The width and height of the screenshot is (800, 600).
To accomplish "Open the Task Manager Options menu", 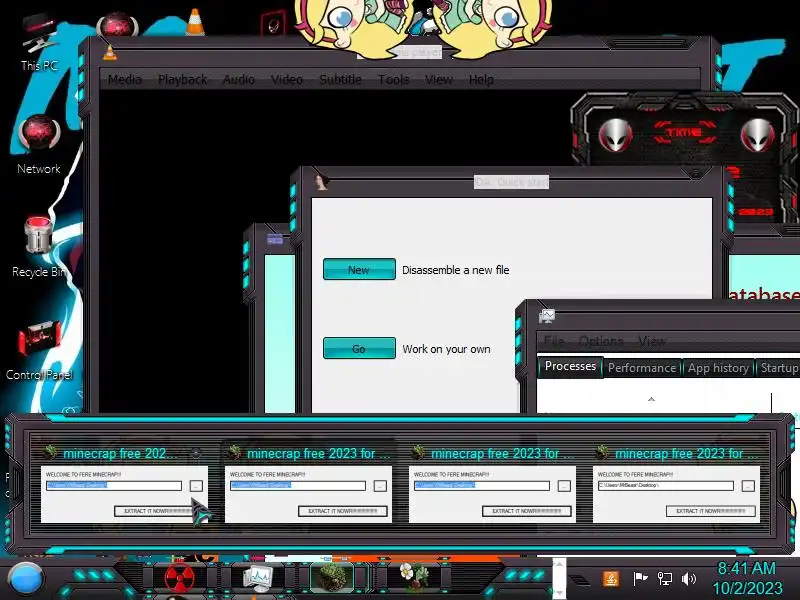I will (601, 341).
